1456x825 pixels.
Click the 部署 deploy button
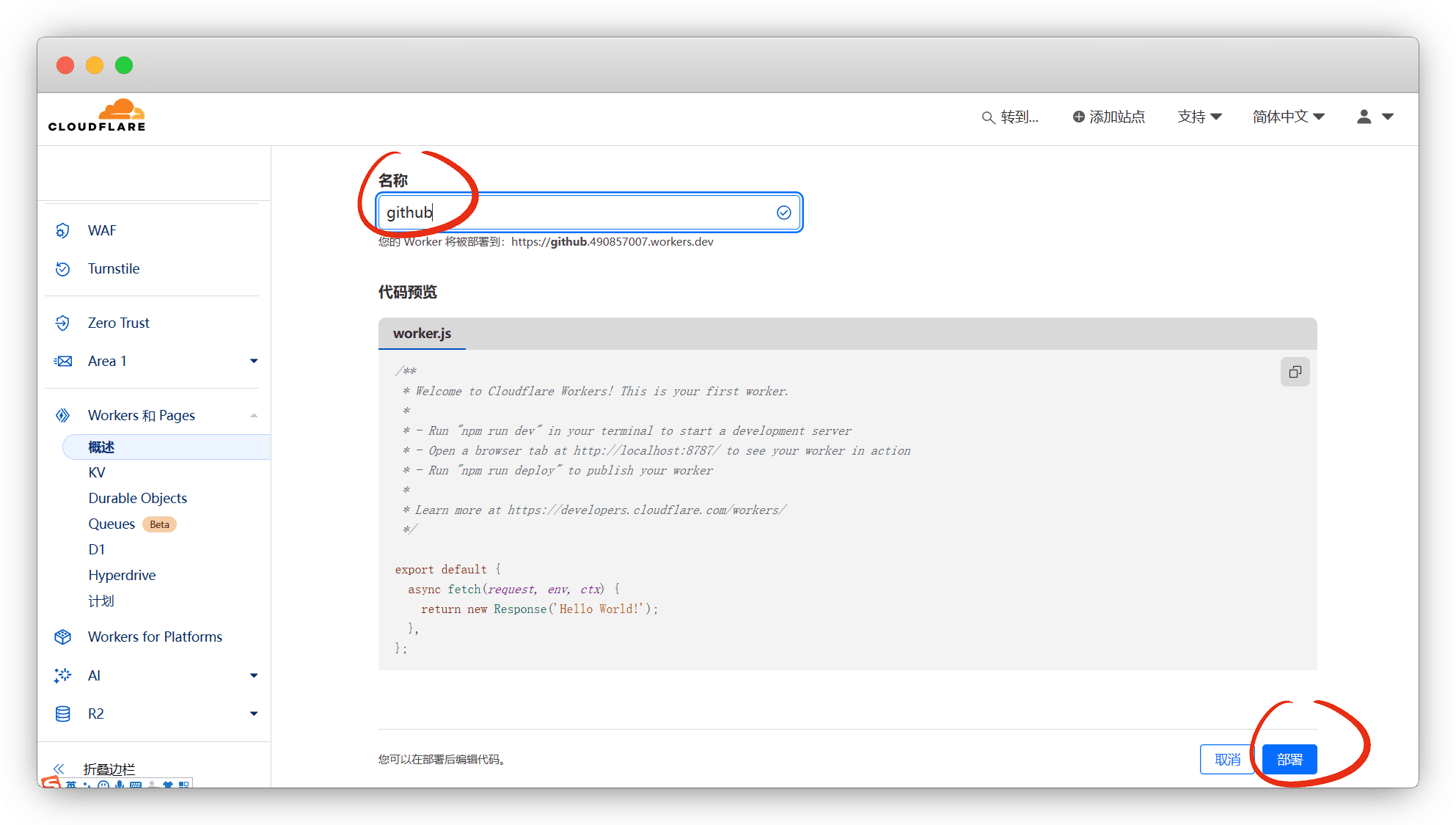1289,760
